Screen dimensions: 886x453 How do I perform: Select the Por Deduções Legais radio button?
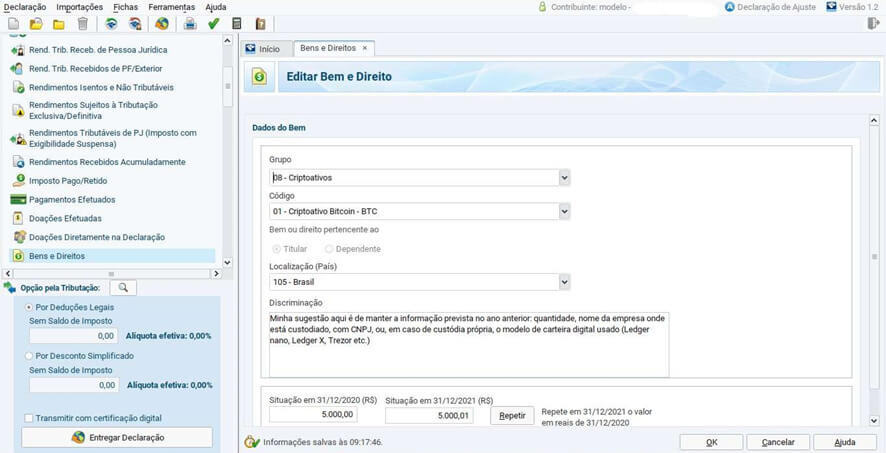coord(29,307)
